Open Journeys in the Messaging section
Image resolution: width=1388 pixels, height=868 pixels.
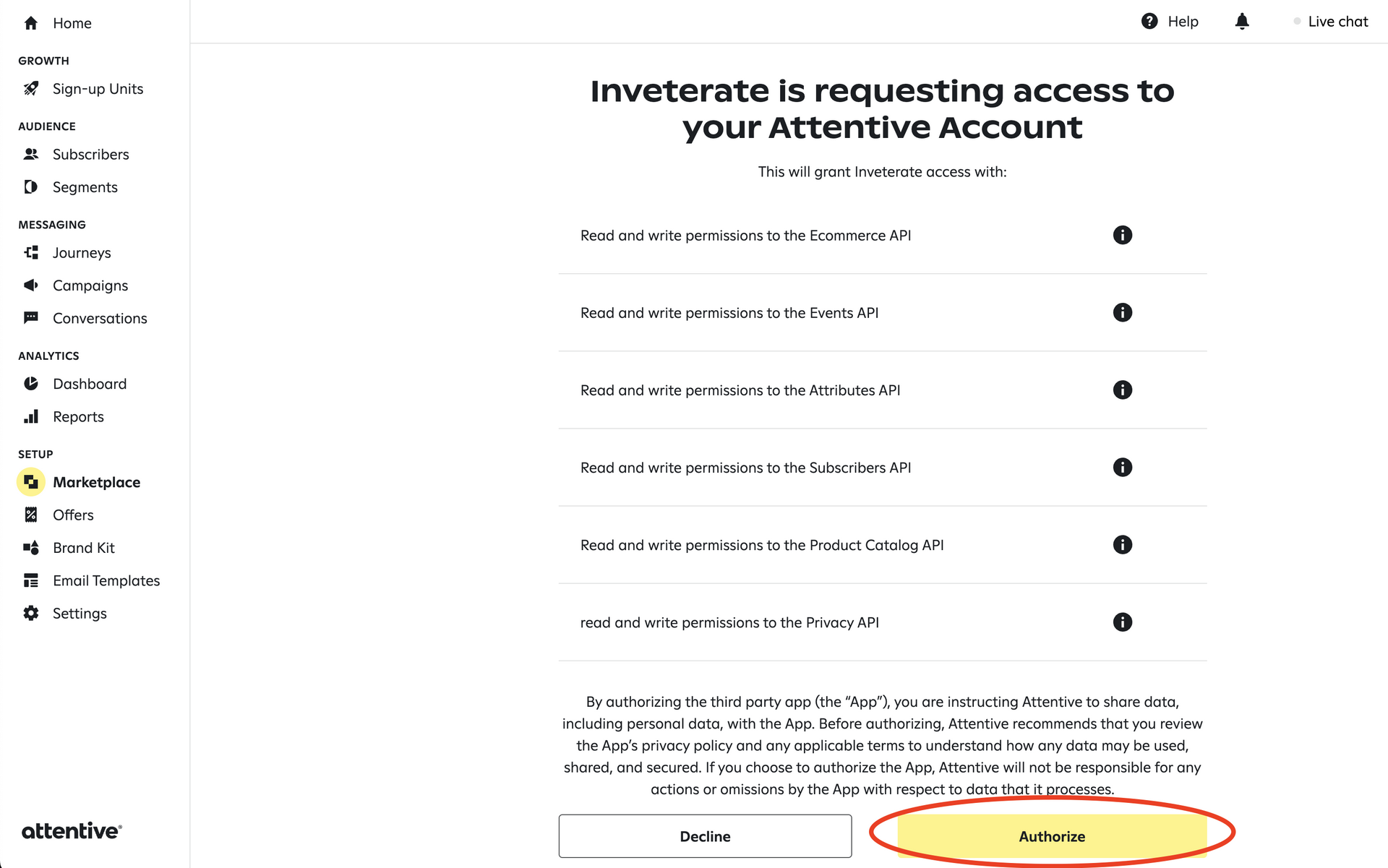click(82, 253)
